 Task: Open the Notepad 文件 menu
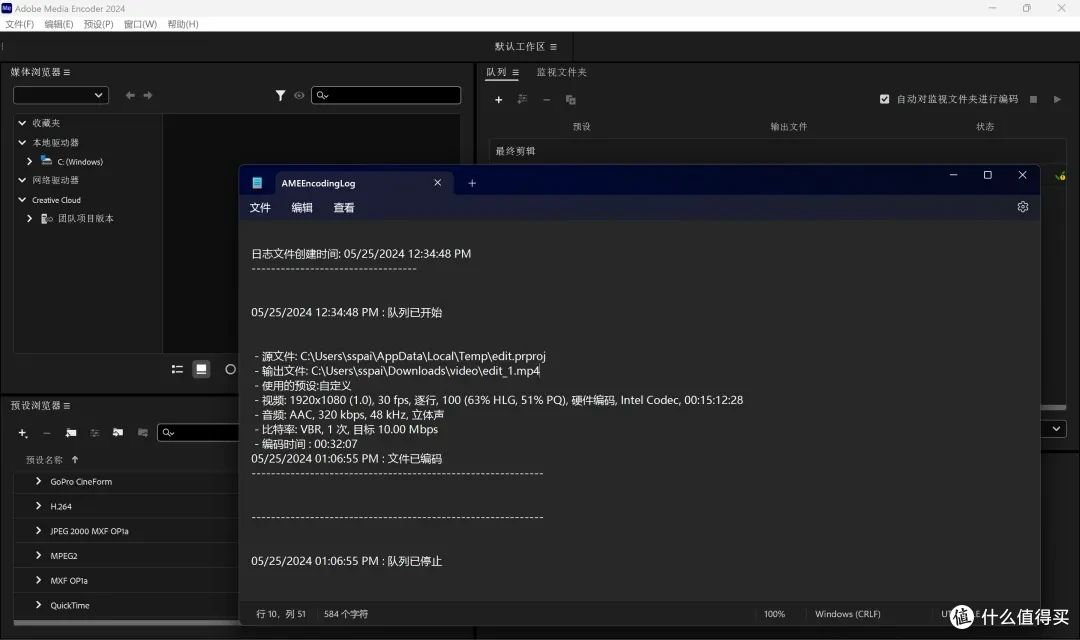coord(260,207)
